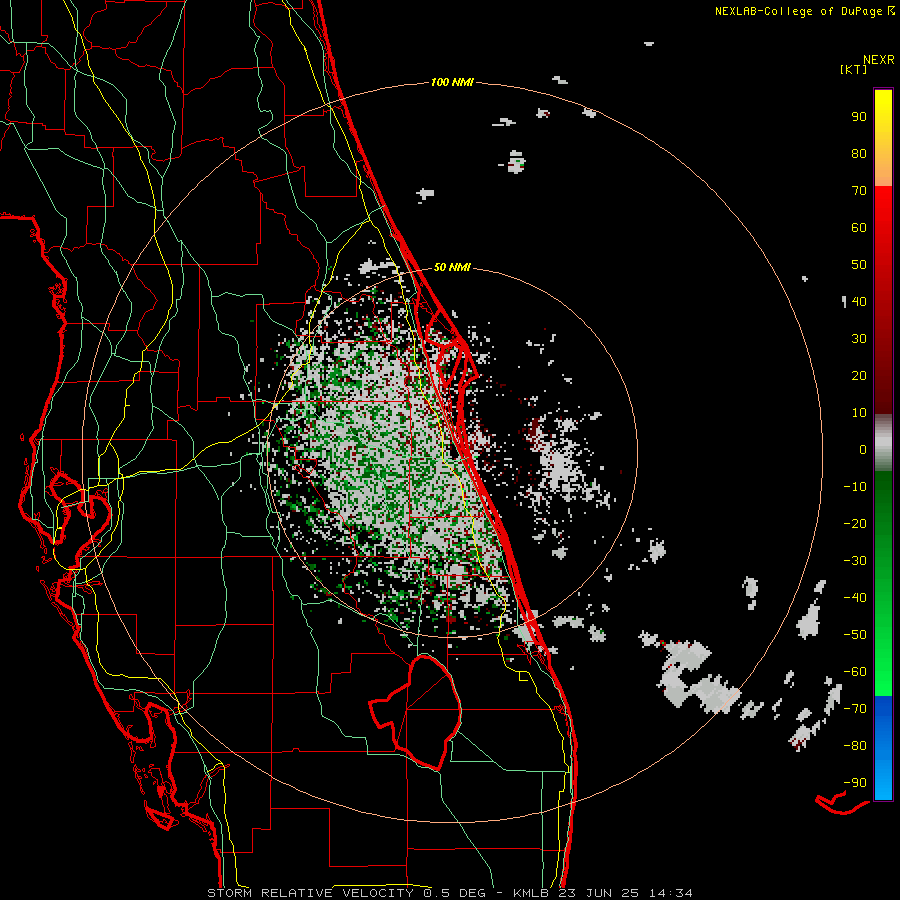This screenshot has width=900, height=900.
Task: Click the 50 NMI range ring label
Action: point(452,267)
